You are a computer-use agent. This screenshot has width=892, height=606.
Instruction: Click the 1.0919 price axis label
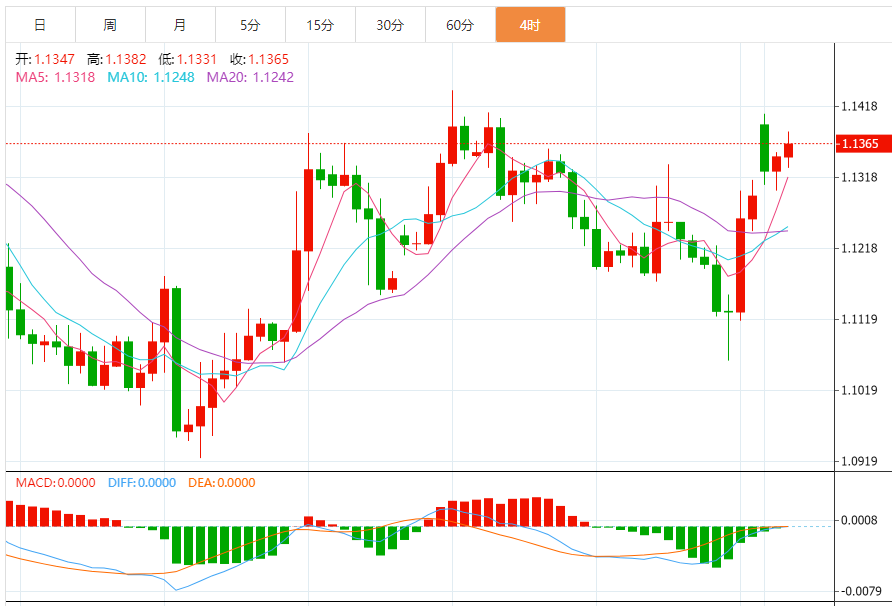[x=859, y=461]
